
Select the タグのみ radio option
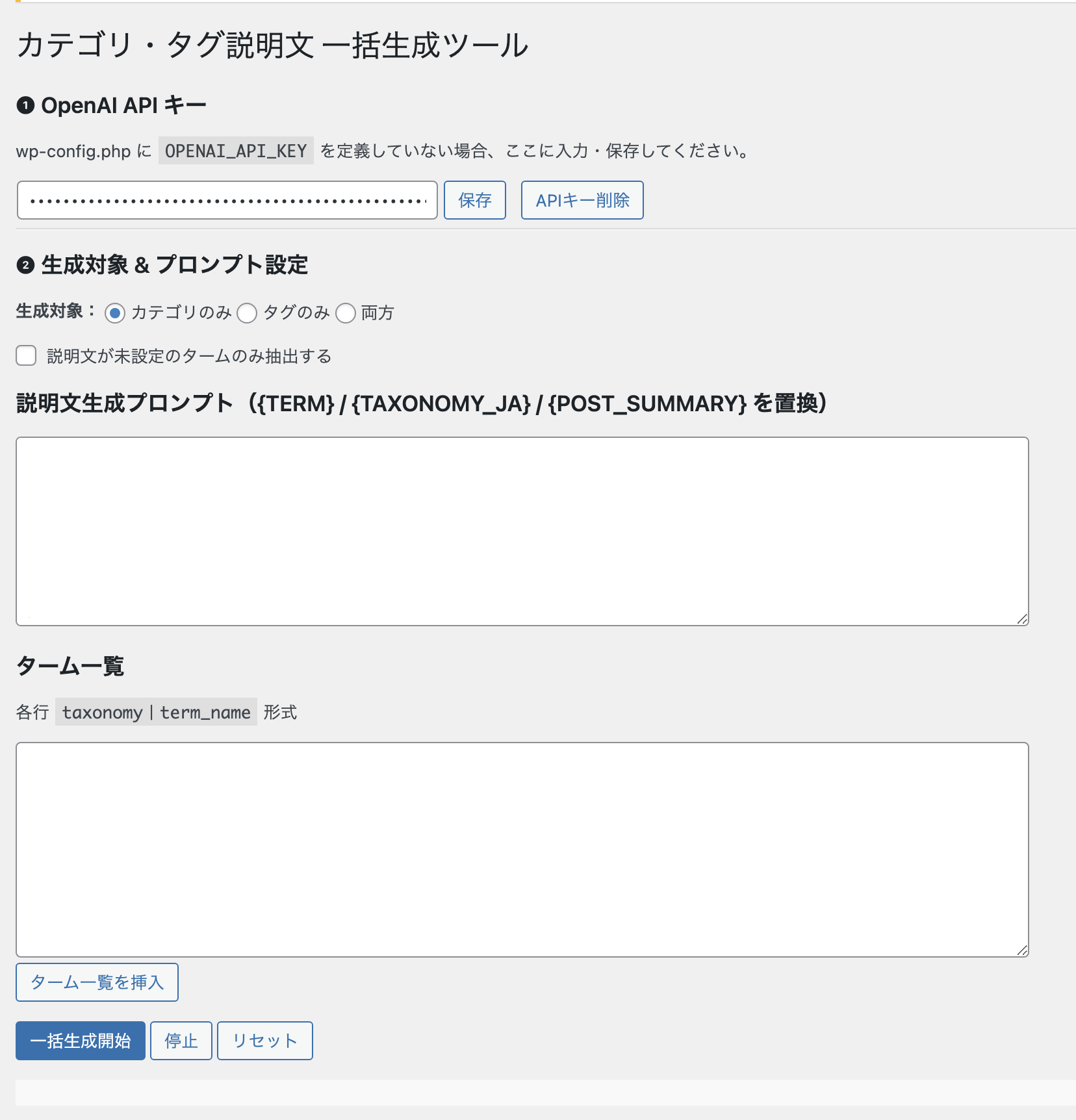247,313
